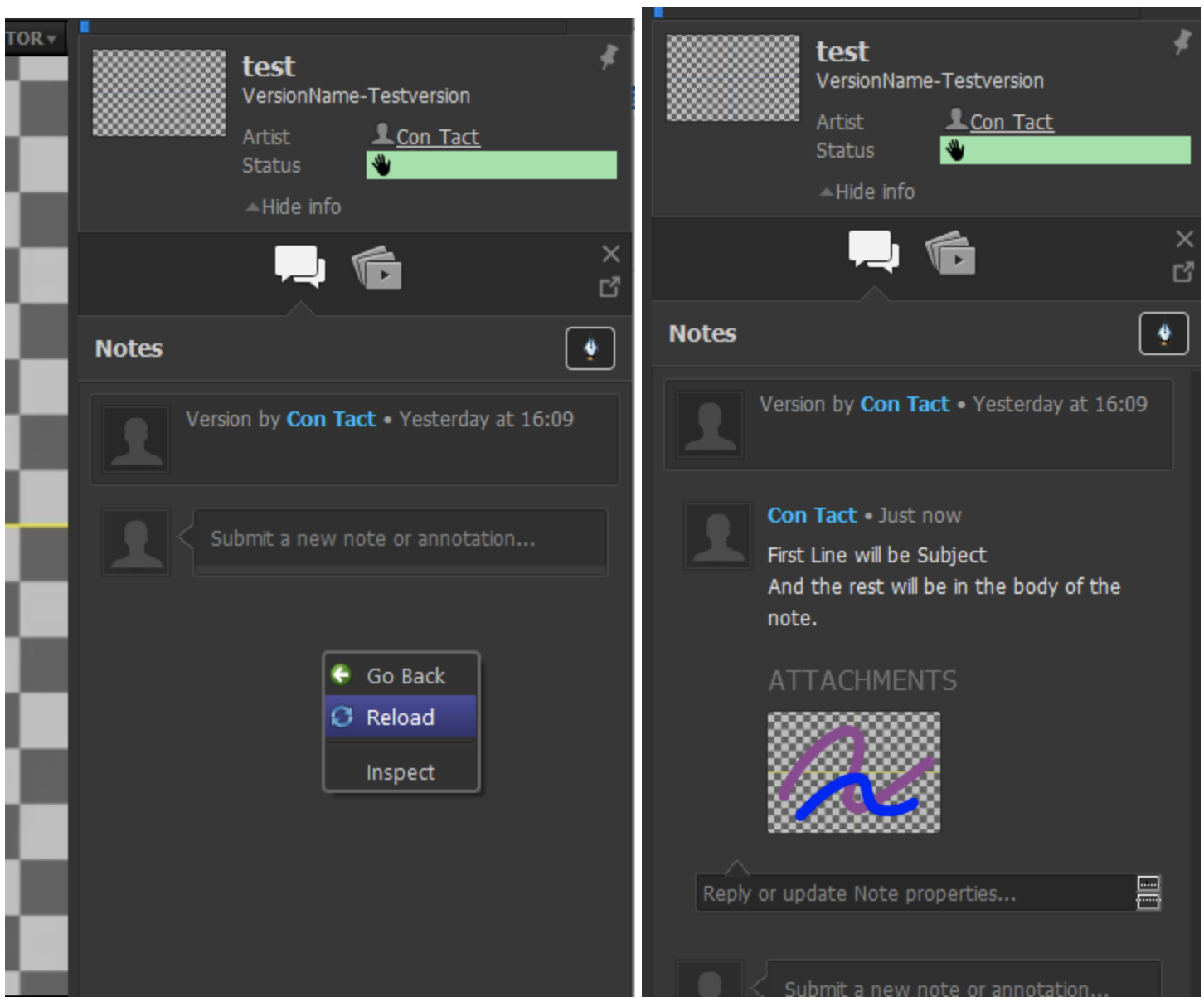This screenshot has width=1204, height=1002.
Task: Pin the right info panel with pushpin icon
Action: pyautogui.click(x=1182, y=41)
